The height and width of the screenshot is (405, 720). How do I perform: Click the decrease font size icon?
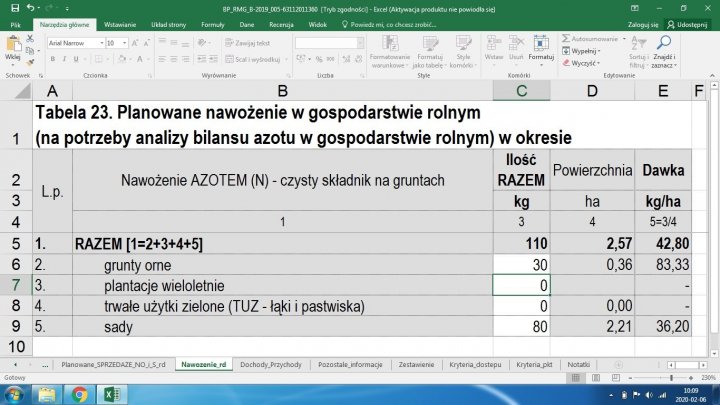(146, 43)
